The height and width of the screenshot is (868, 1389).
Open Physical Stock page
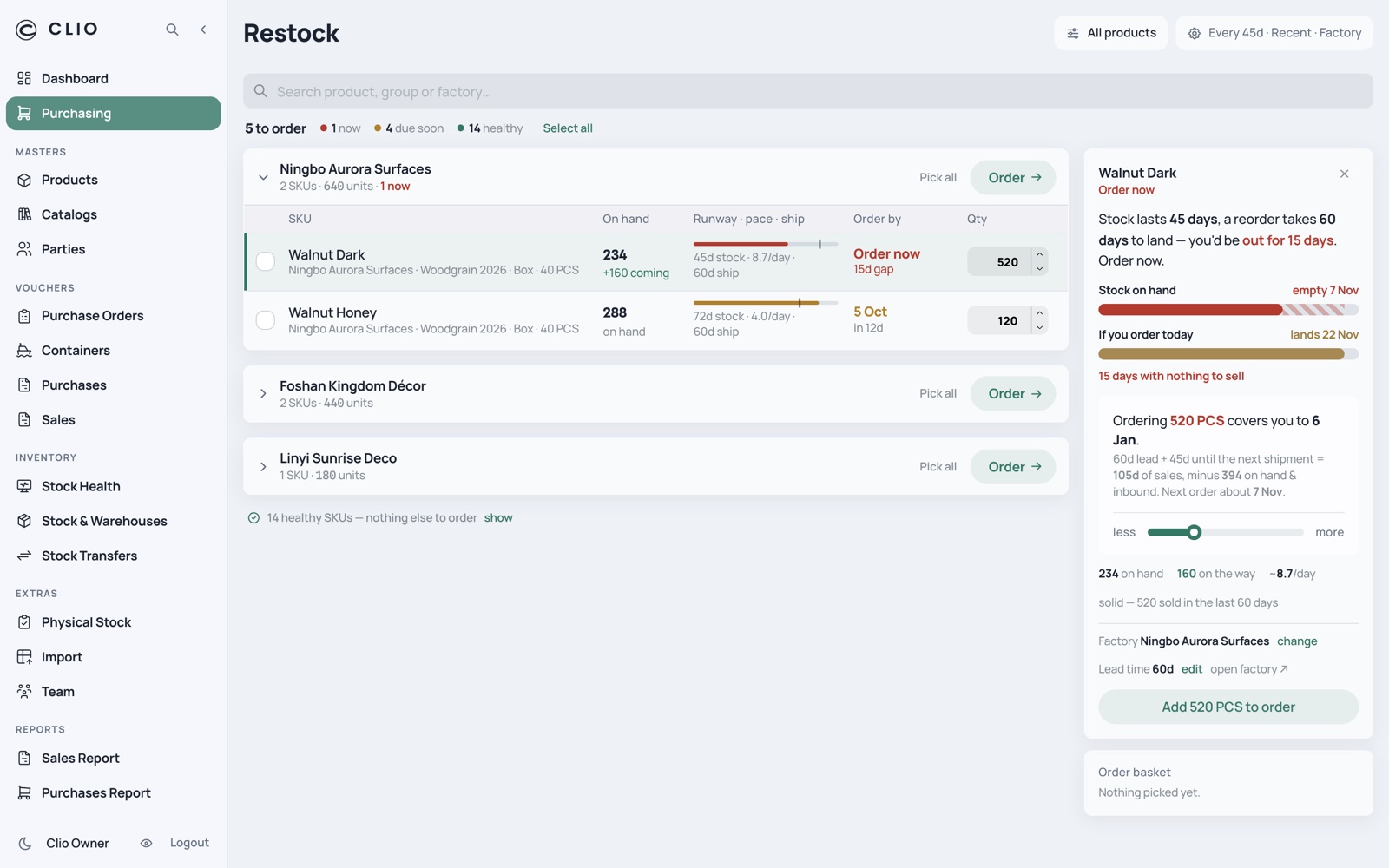coord(113,622)
